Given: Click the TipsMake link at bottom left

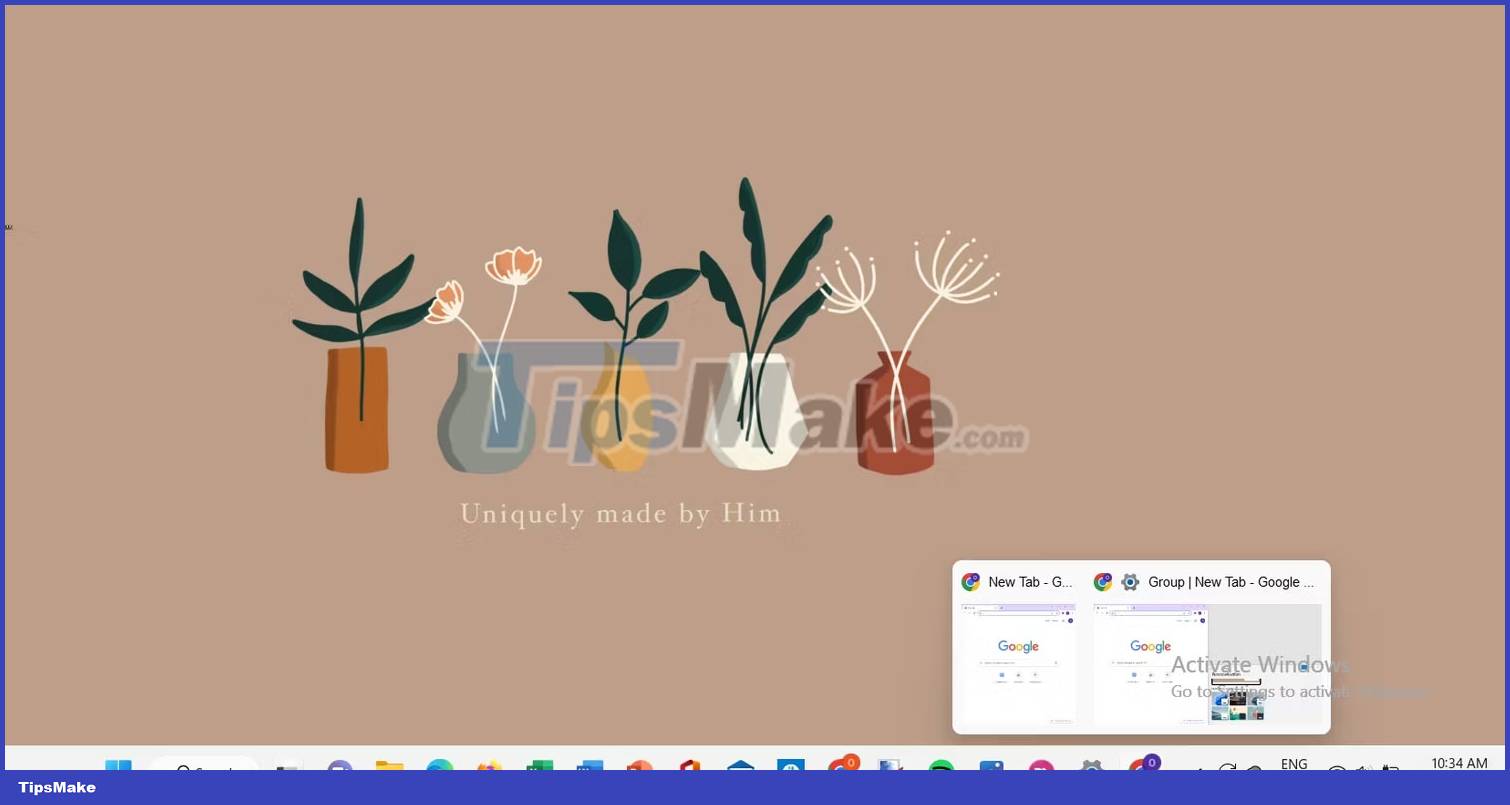Looking at the screenshot, I should click(x=56, y=787).
